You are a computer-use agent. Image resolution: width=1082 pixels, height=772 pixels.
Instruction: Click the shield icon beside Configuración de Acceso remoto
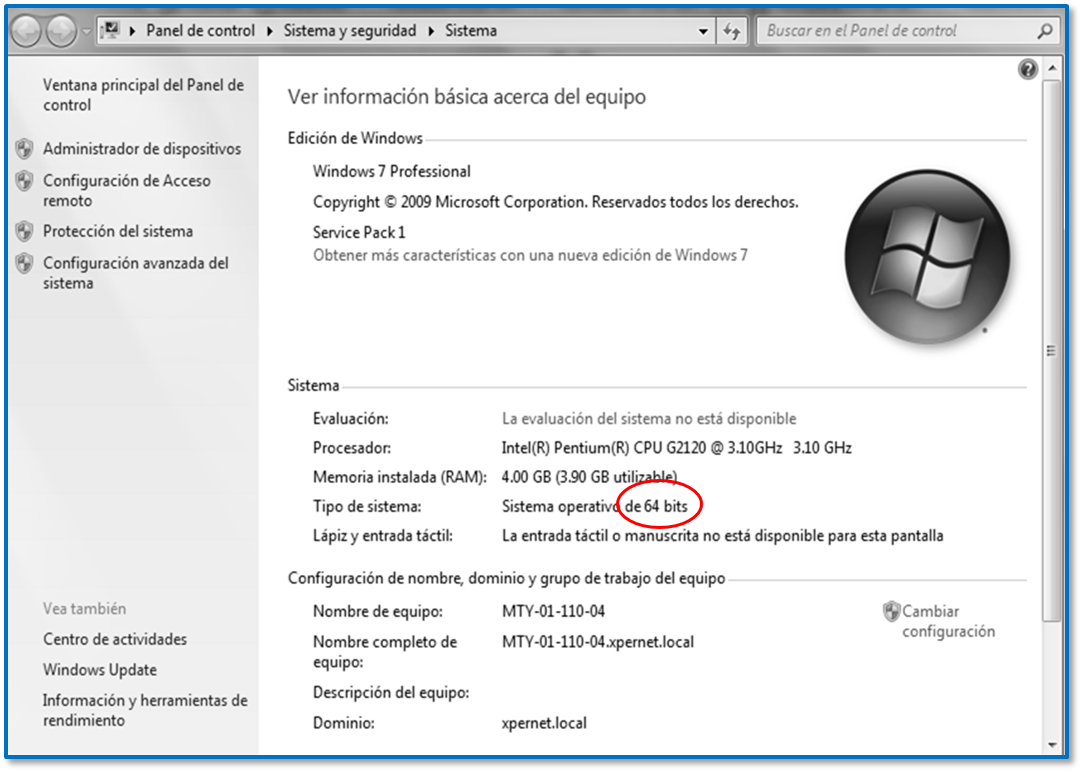coord(25,181)
